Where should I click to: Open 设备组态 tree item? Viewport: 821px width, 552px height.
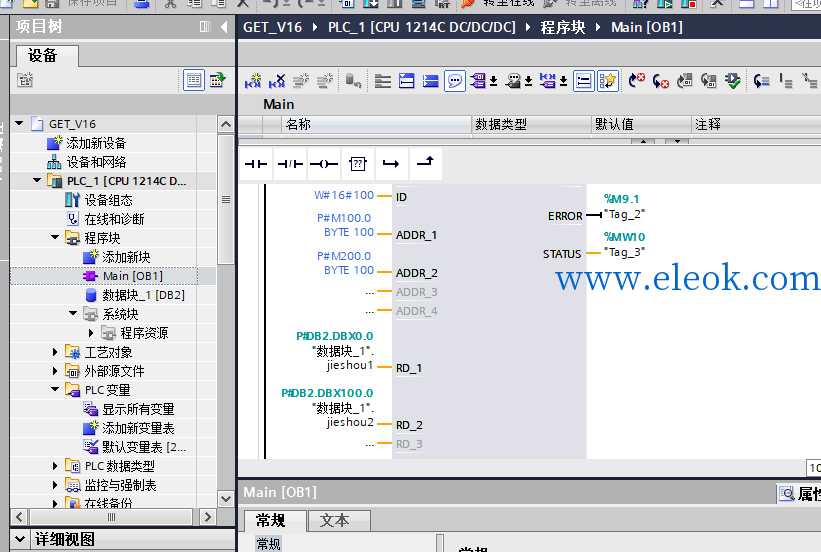[108, 200]
